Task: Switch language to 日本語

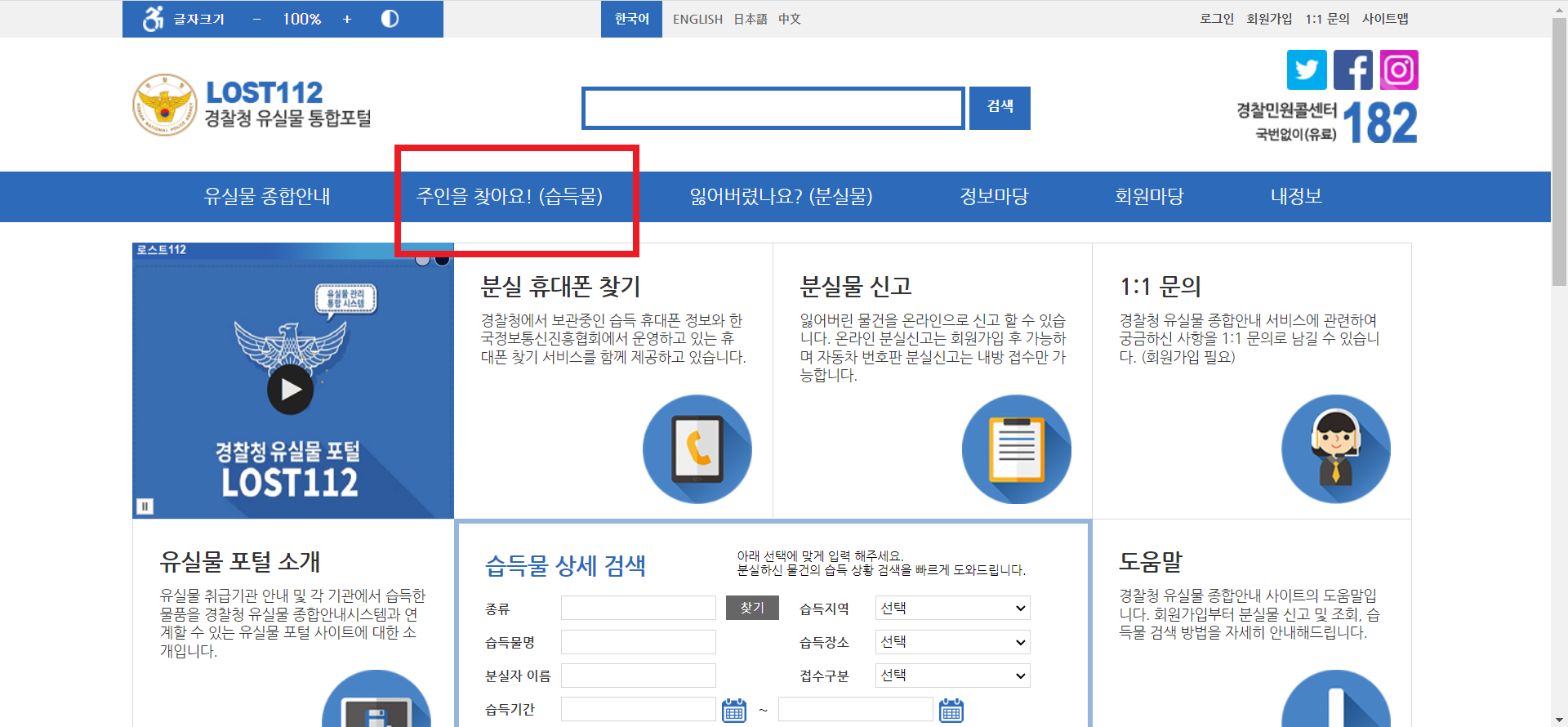Action: point(751,19)
